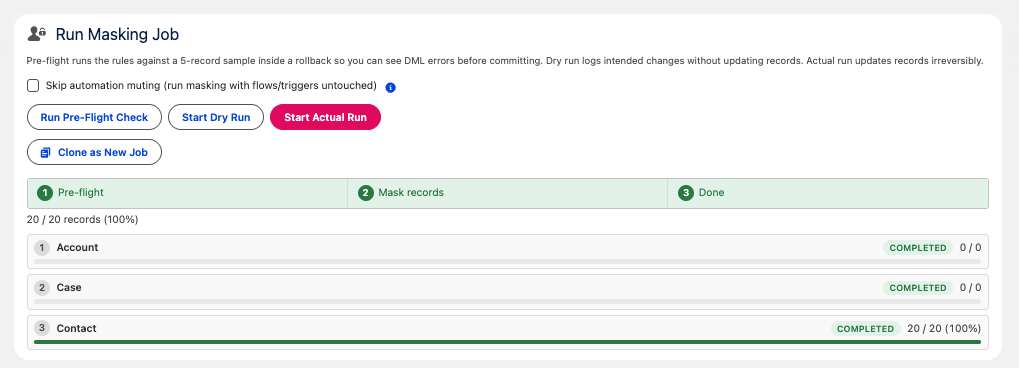Click the step 3 circle for Done
Image resolution: width=1019 pixels, height=368 pixels.
686,193
